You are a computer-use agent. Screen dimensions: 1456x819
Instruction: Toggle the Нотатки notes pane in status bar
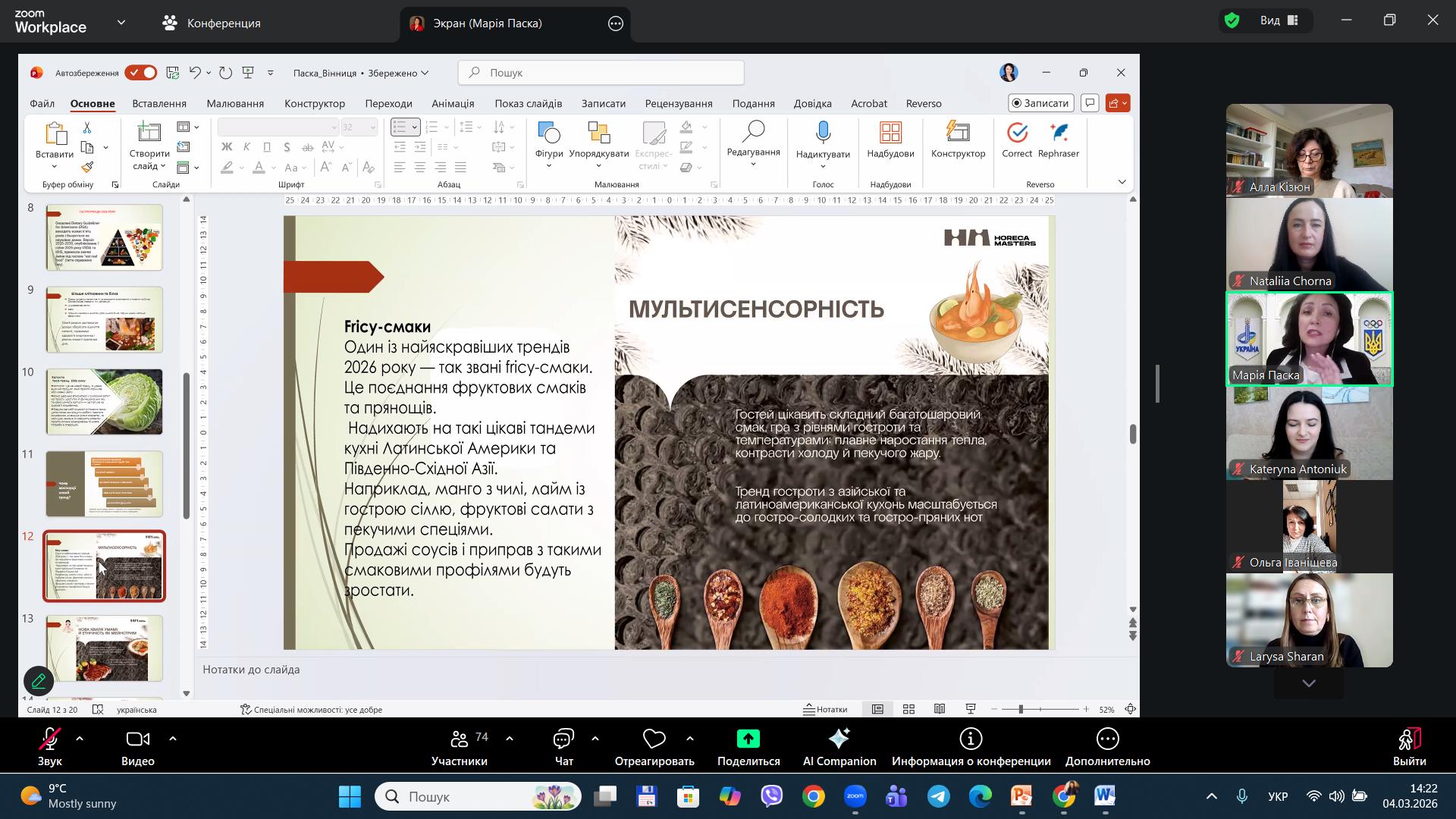(826, 709)
